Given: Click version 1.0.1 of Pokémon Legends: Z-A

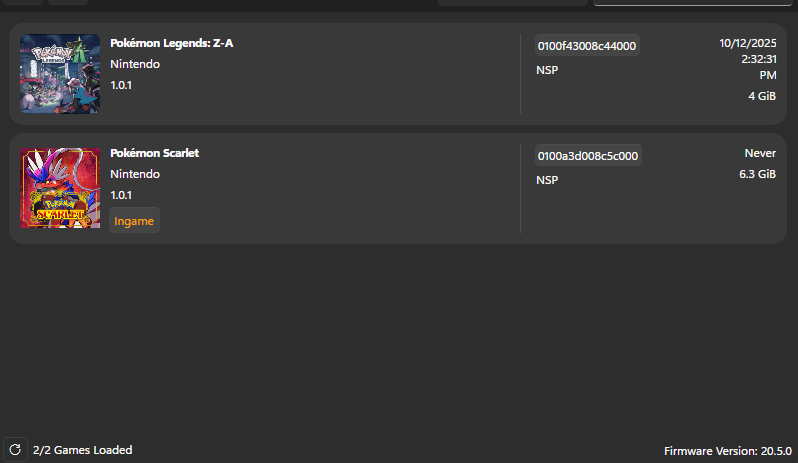Looking at the screenshot, I should pos(121,85).
